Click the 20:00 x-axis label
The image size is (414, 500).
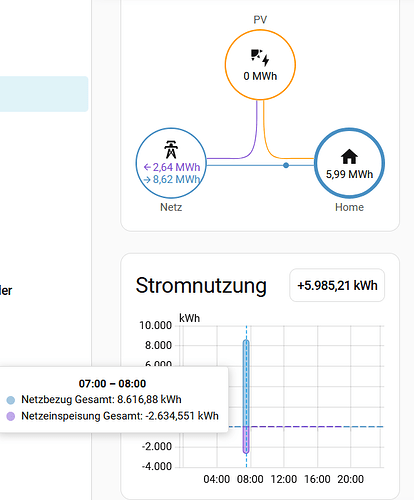click(350, 479)
